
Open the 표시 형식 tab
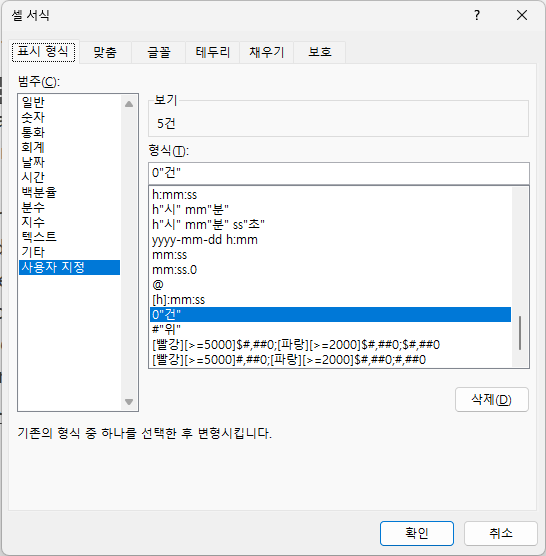tap(43, 52)
